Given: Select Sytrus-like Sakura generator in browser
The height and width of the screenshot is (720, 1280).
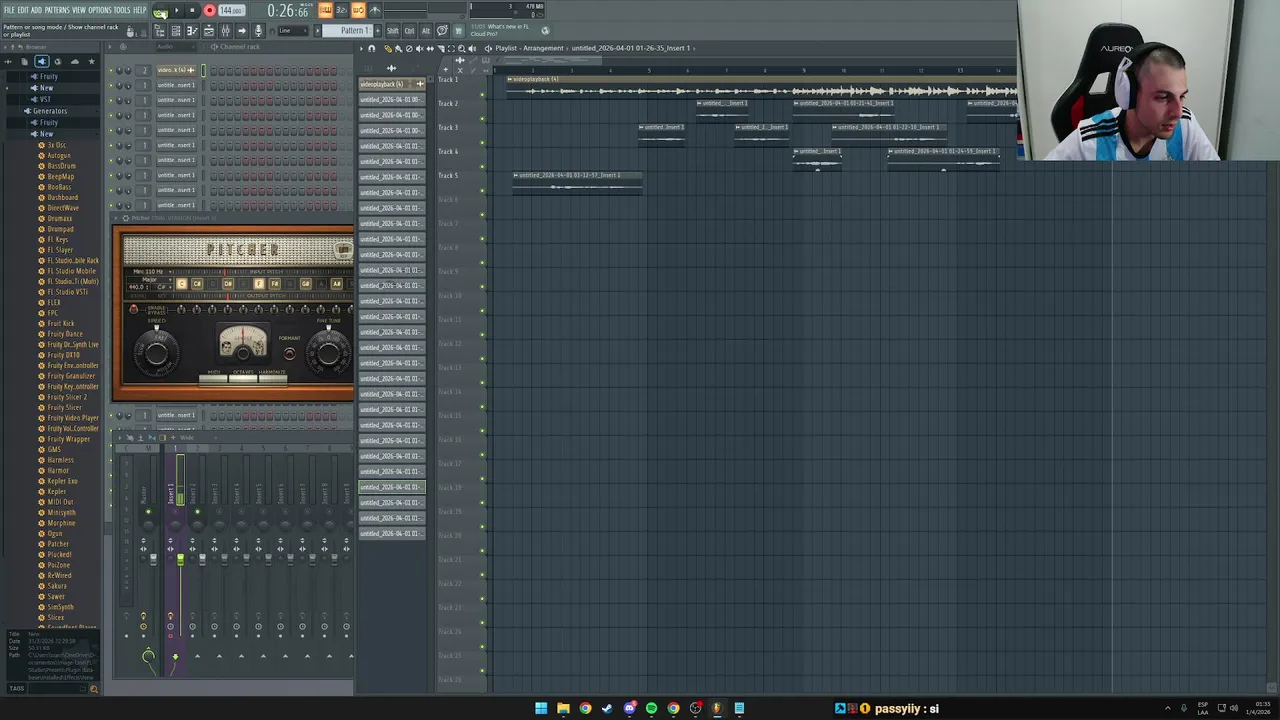Looking at the screenshot, I should click(x=57, y=586).
